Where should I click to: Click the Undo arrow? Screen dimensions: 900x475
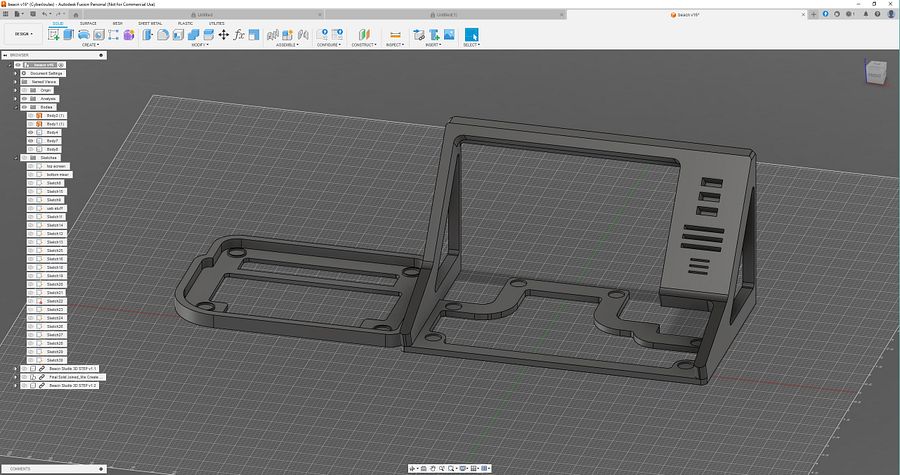[x=44, y=14]
